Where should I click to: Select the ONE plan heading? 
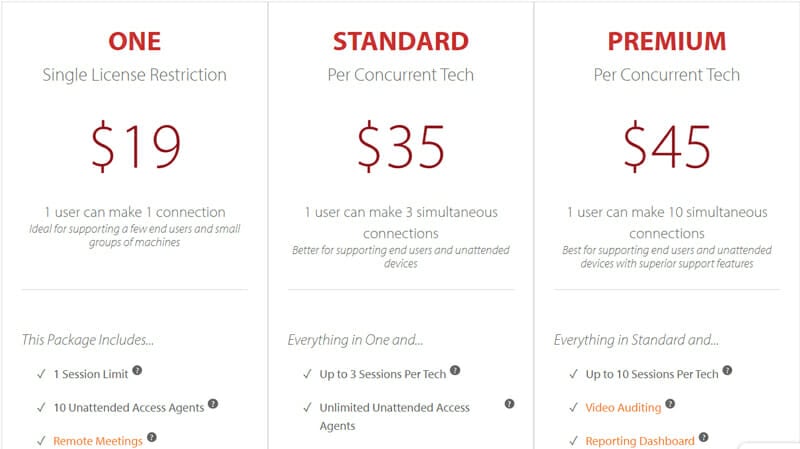135,41
